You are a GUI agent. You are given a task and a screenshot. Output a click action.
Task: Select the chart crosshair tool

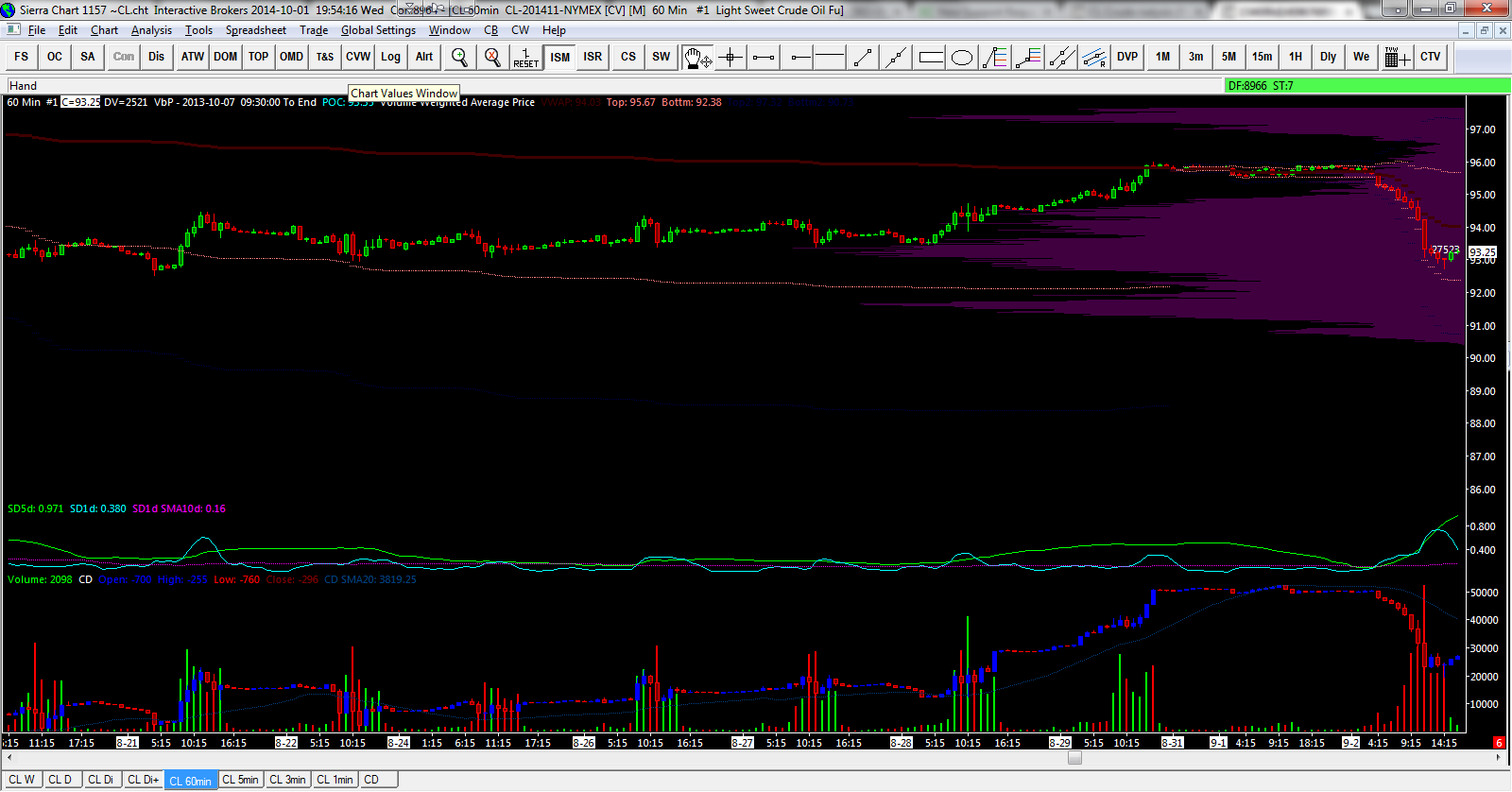[x=730, y=57]
